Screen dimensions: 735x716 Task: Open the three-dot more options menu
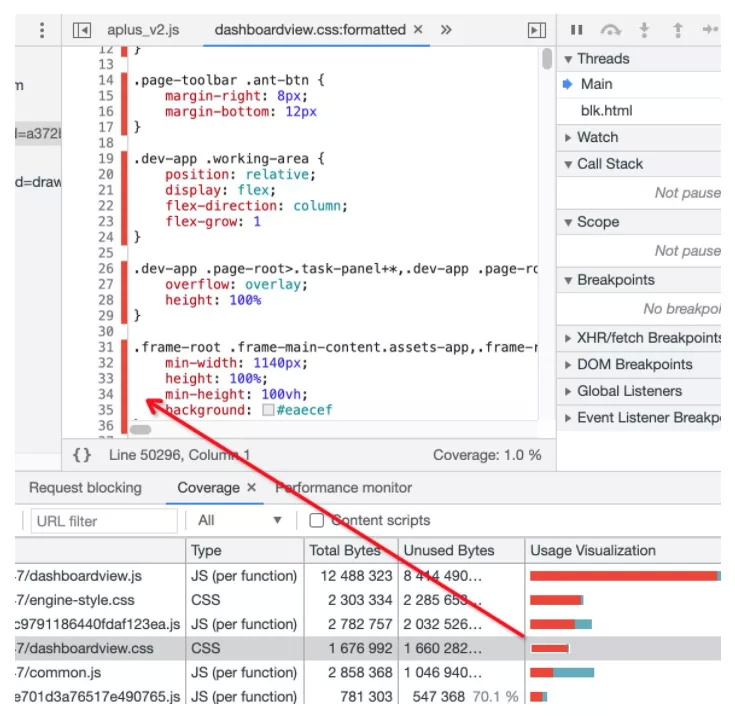click(41, 30)
